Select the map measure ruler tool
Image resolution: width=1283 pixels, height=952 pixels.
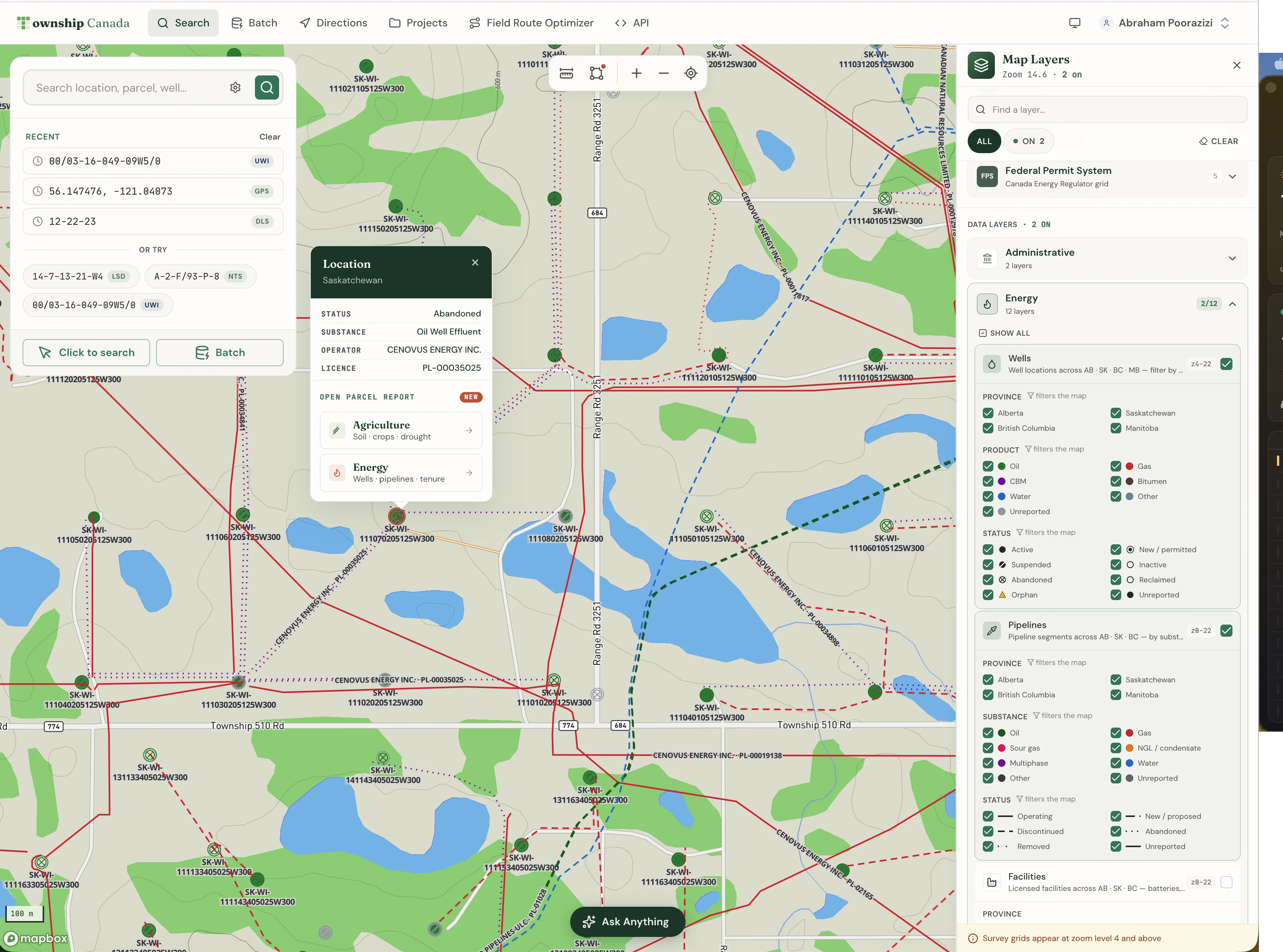click(566, 73)
